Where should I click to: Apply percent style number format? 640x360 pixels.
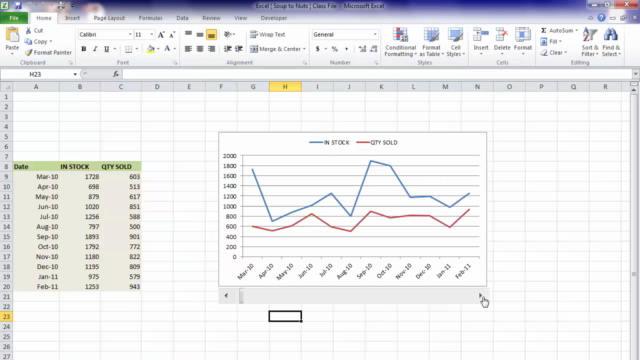[x=335, y=49]
